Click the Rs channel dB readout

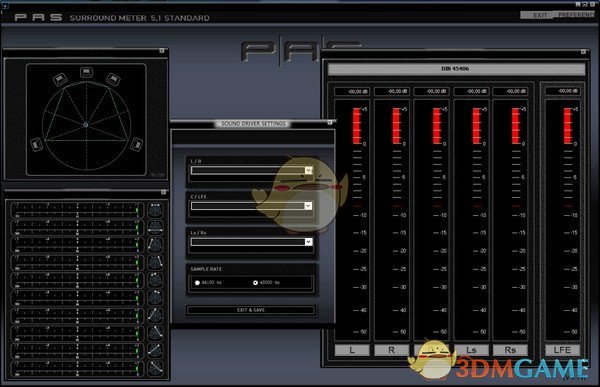coord(510,91)
